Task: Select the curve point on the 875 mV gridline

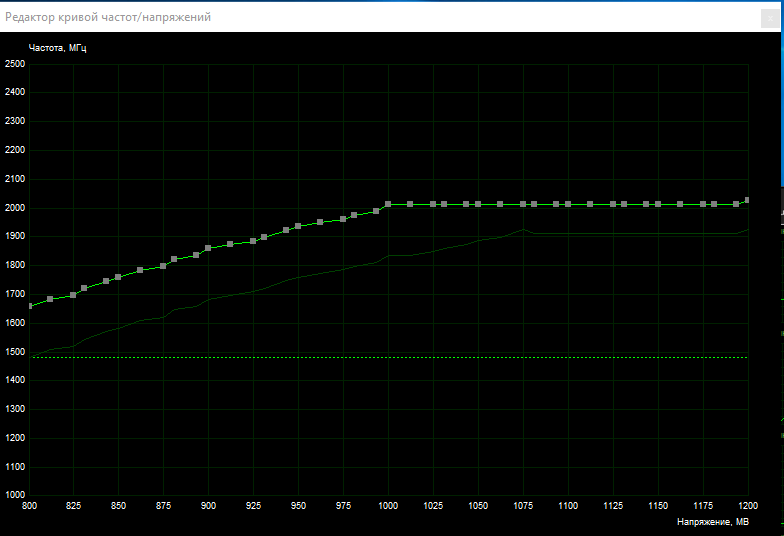Action: [x=163, y=266]
